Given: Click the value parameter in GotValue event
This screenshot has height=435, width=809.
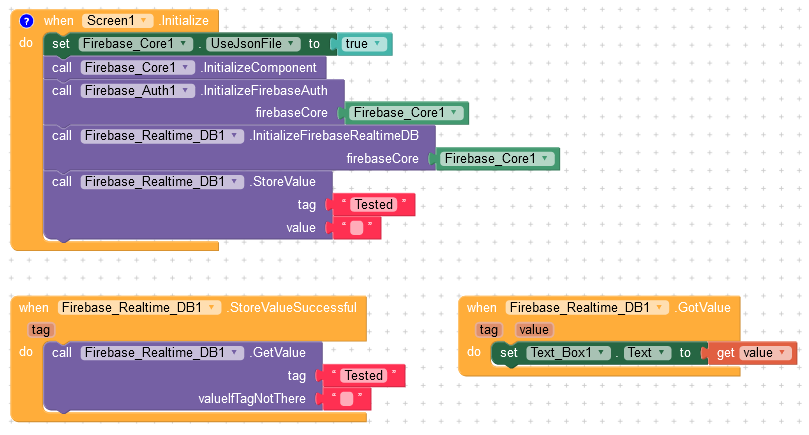Looking at the screenshot, I should coord(534,330).
